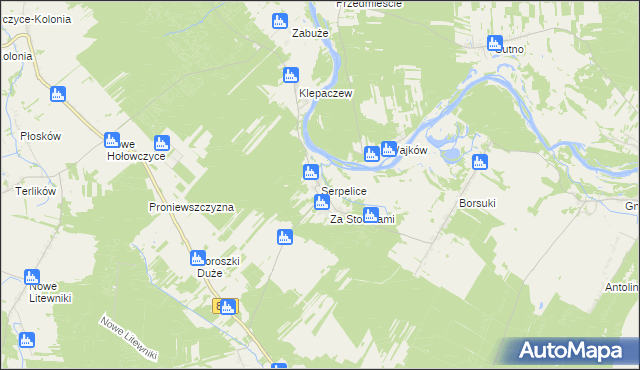Click the Zabuże place label

[x=310, y=33]
